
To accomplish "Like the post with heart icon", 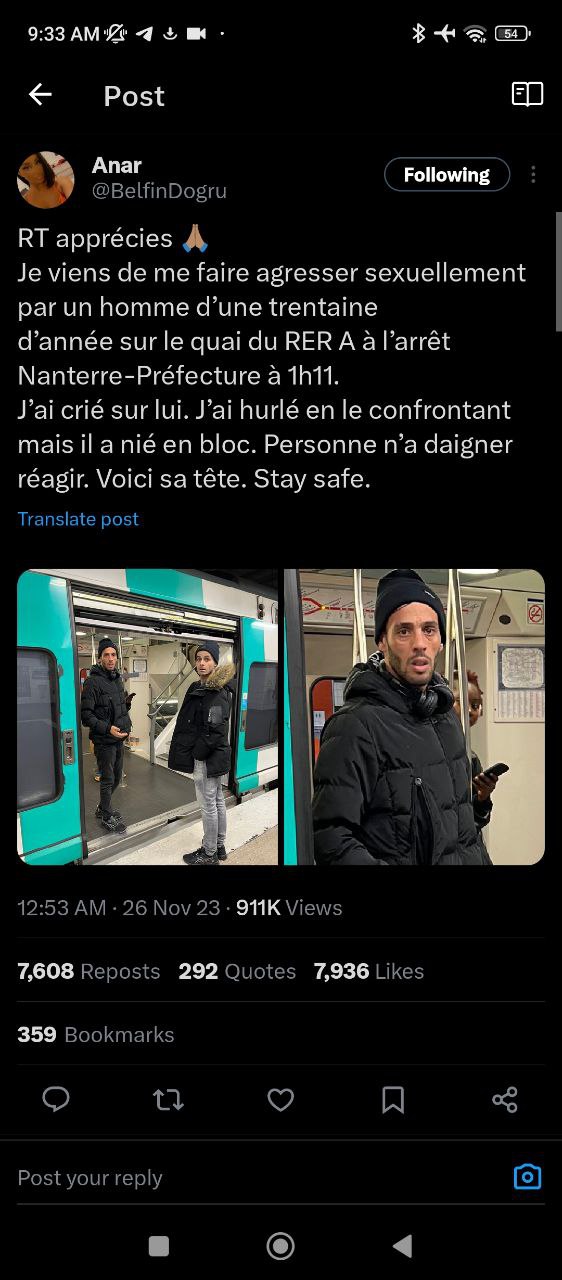I will (x=281, y=1100).
